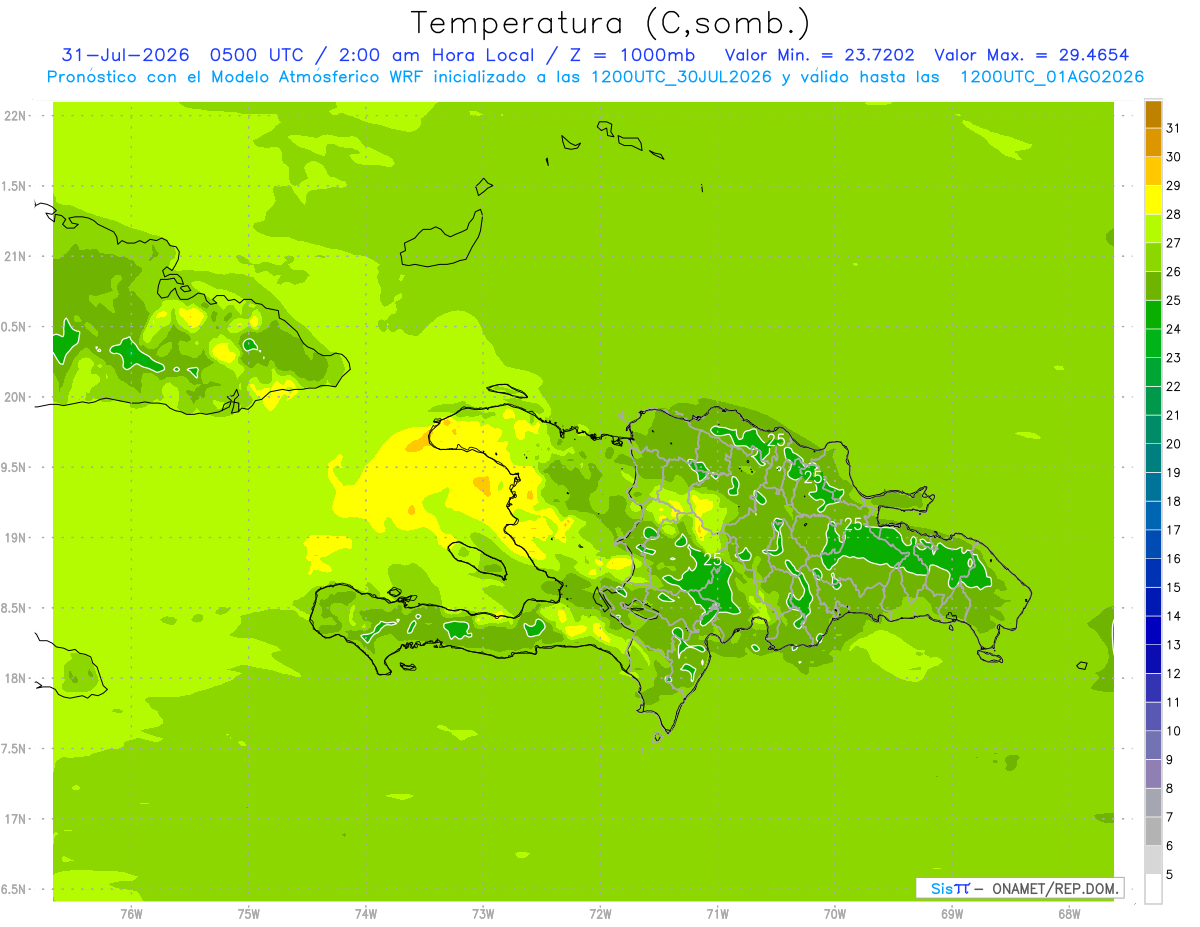This screenshot has height=927, width=1200.
Task: Pick the yellow swatch between legend values 28 and 29
Action: click(1153, 200)
